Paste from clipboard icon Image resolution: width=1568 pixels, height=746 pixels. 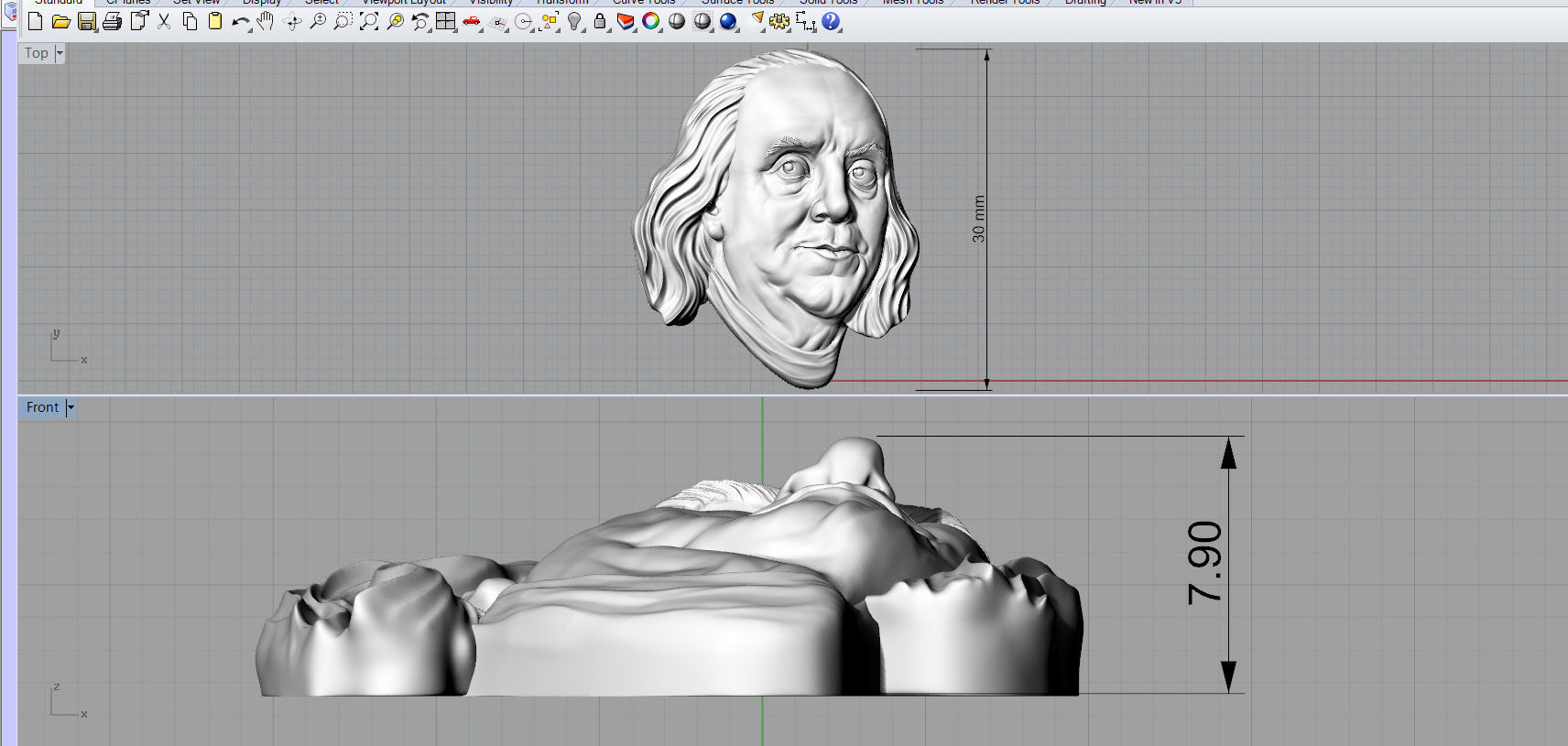pyautogui.click(x=215, y=21)
